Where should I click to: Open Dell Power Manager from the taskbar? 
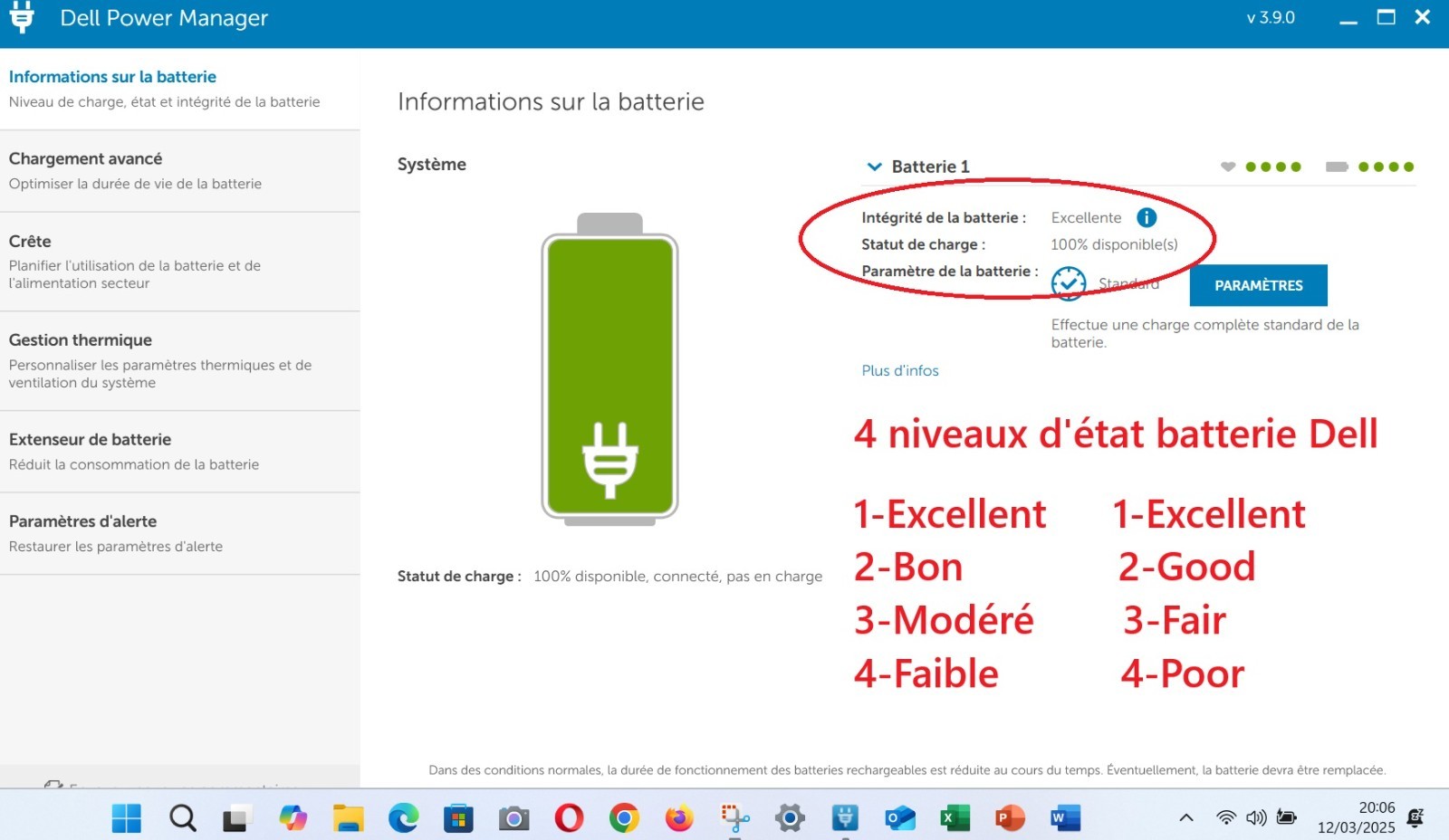pos(845,818)
